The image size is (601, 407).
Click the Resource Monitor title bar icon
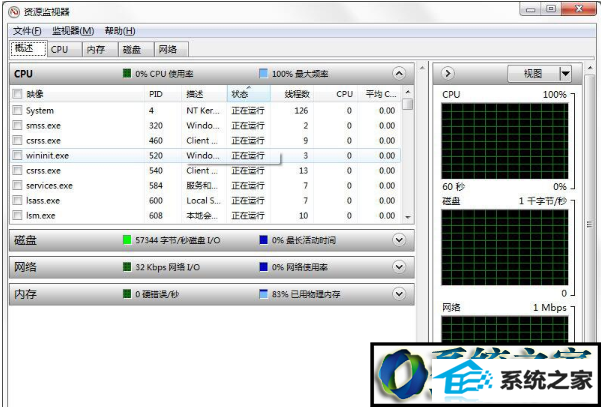pos(13,12)
